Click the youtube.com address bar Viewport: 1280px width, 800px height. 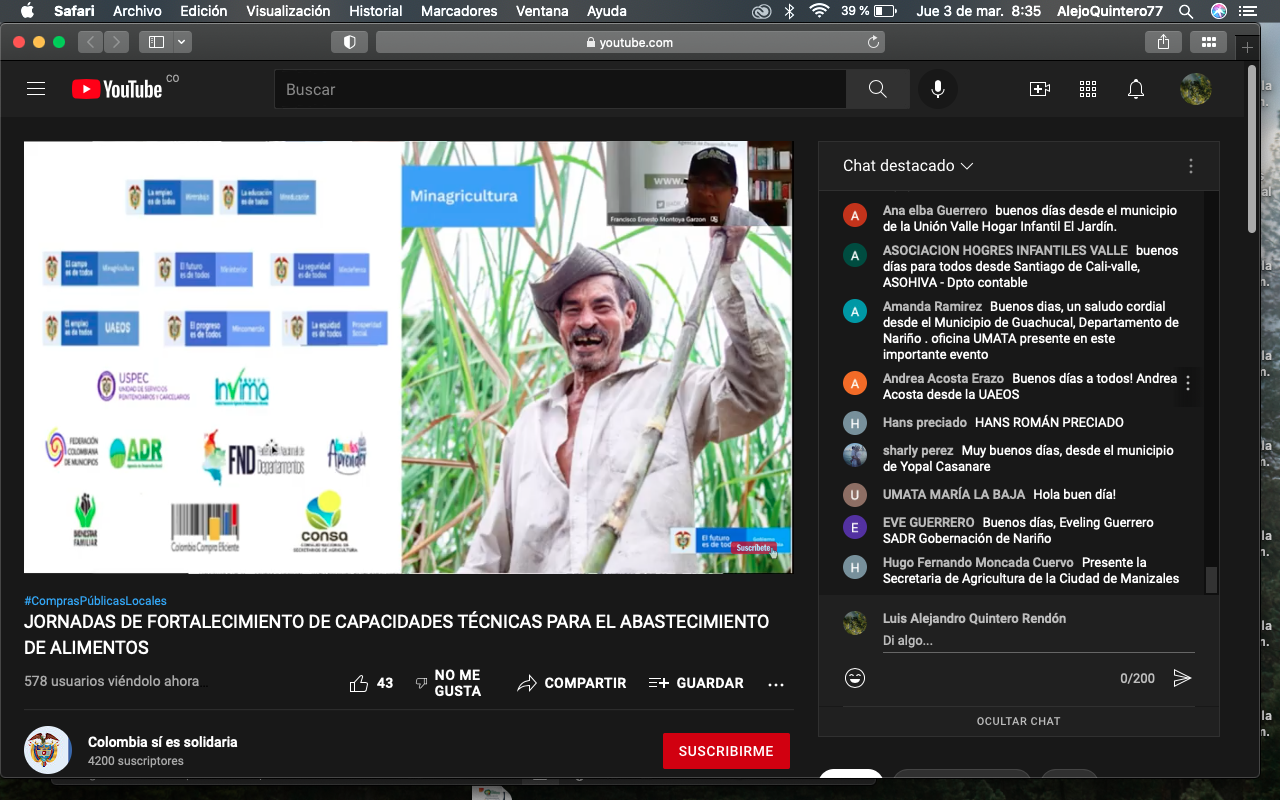630,42
